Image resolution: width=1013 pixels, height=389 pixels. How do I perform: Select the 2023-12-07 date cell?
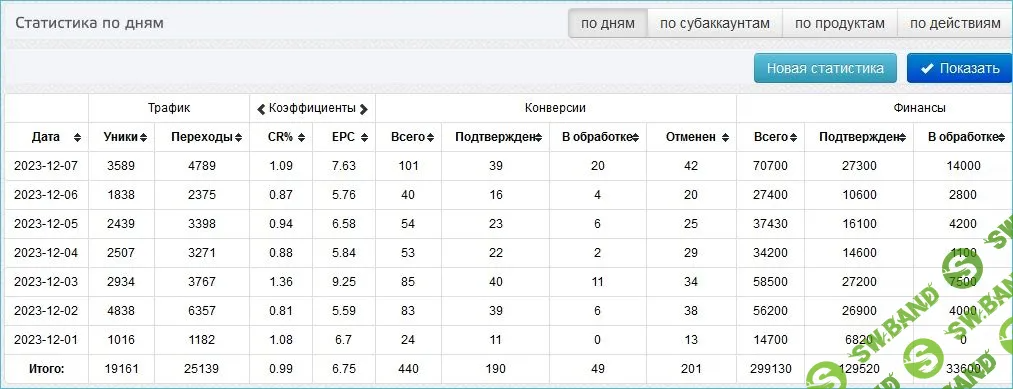[46, 166]
